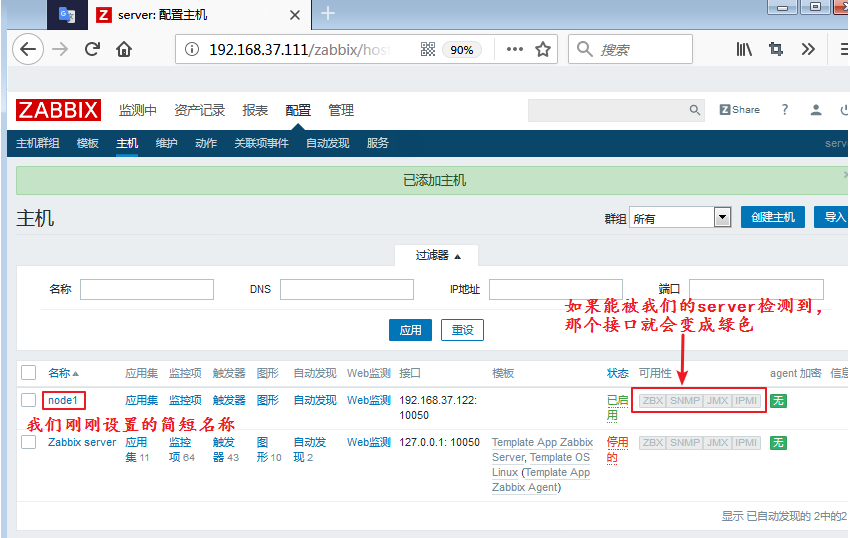The height and width of the screenshot is (538, 850).
Task: Click the 创建主机 button
Action: pos(772,217)
